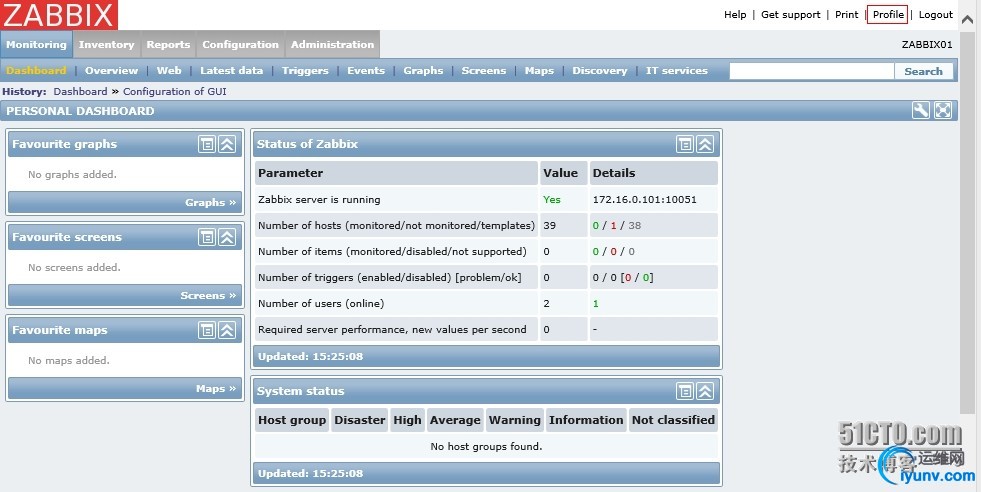Focus the search input field
Screen dimensions: 981x492
(x=811, y=71)
